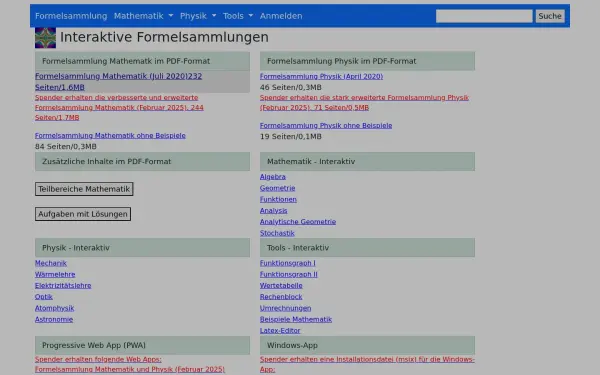Open the Optik link
Image resolution: width=600 pixels, height=375 pixels.
(44, 297)
